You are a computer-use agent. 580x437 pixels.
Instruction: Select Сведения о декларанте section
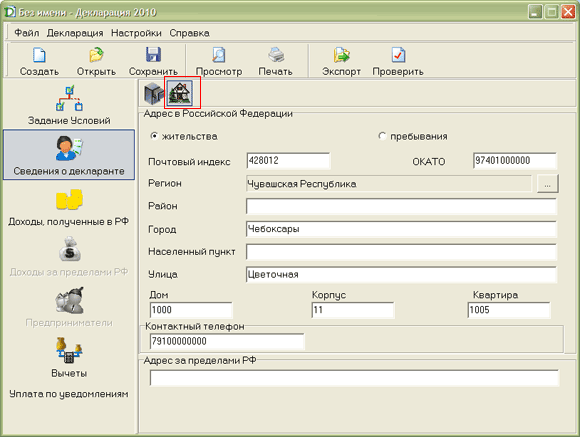point(69,155)
